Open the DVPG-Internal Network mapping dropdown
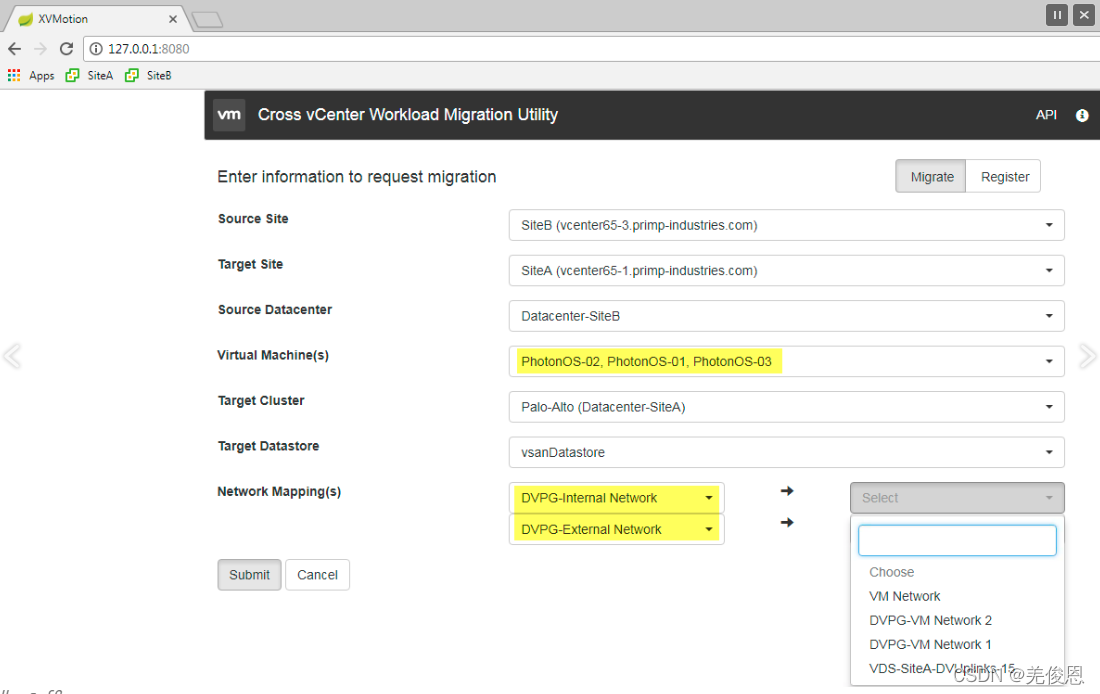Image resolution: width=1100 pixels, height=694 pixels. point(617,498)
